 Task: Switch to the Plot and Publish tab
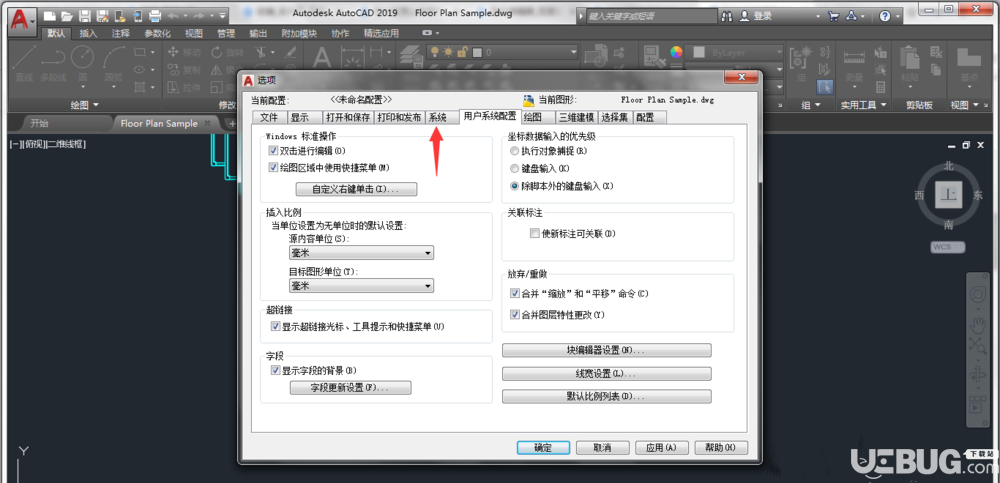click(x=399, y=117)
